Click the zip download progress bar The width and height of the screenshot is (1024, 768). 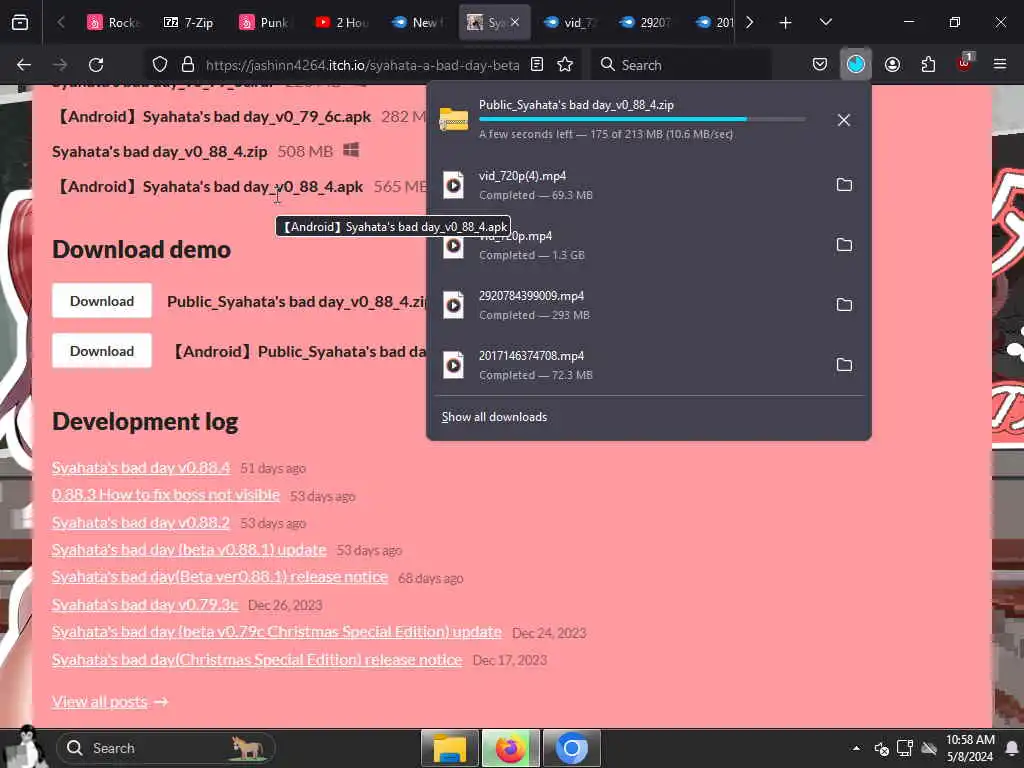tap(642, 120)
